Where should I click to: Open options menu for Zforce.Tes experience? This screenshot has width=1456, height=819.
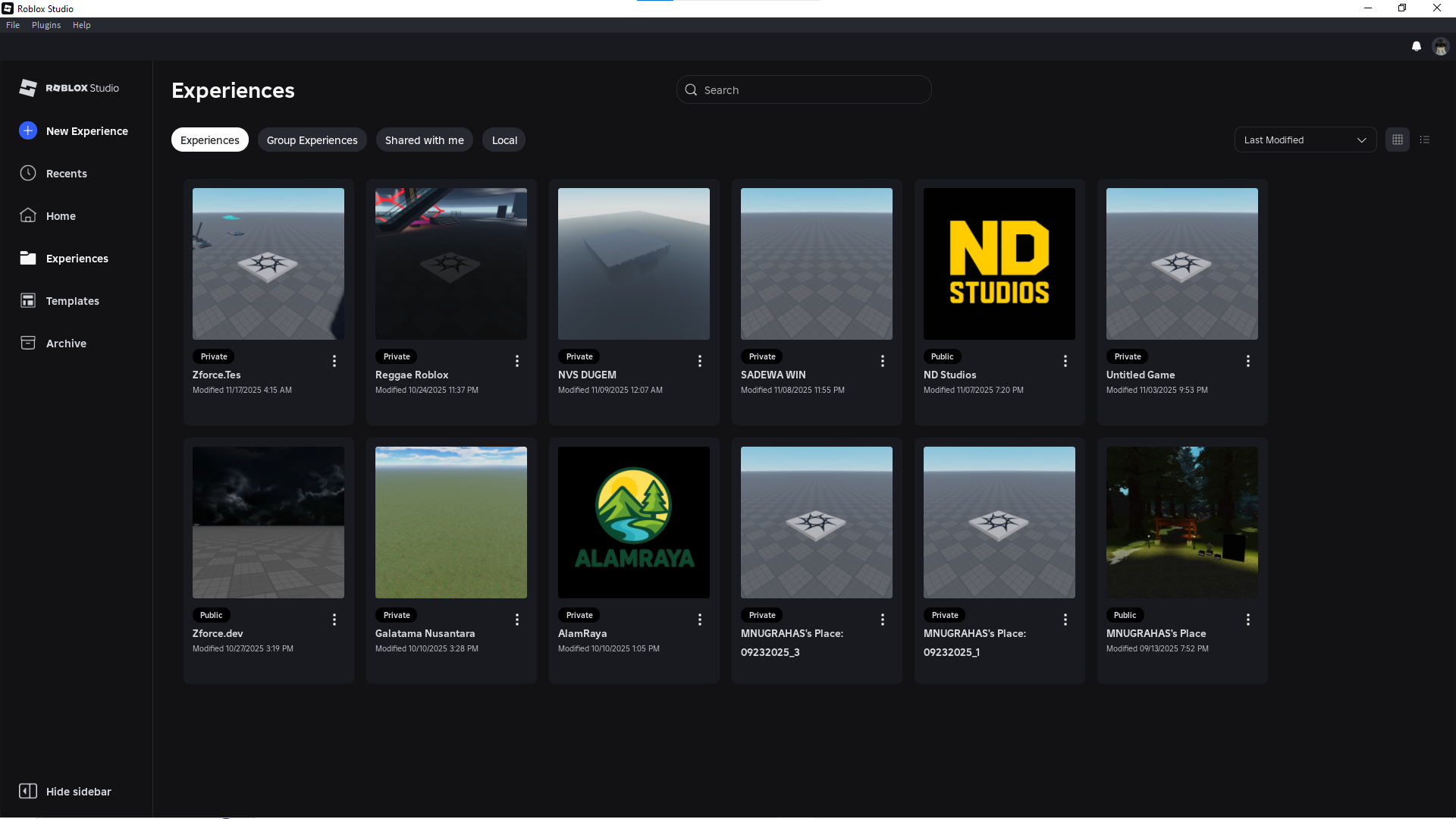pos(334,361)
